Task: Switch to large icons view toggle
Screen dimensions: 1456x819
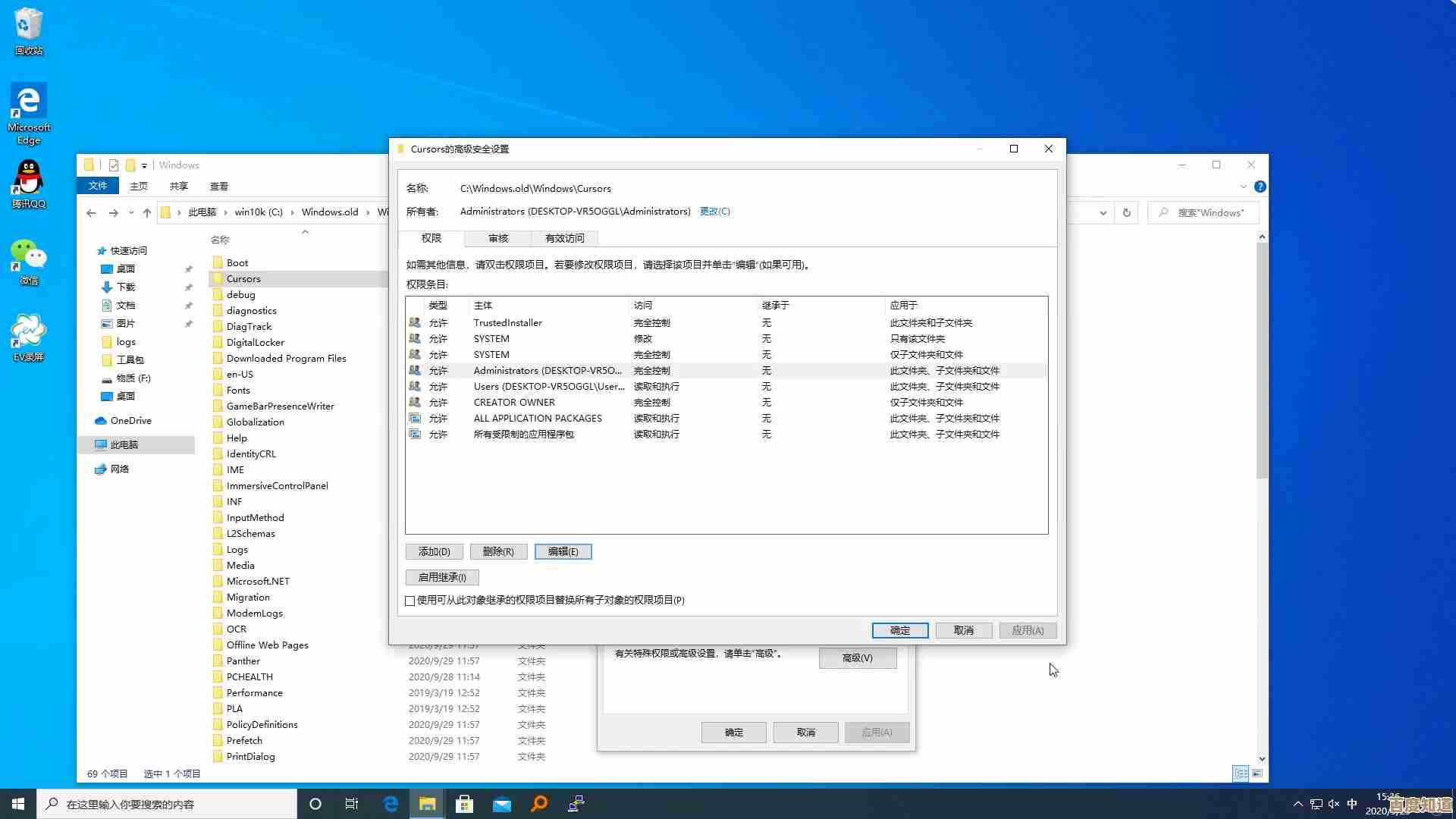Action: [1257, 773]
